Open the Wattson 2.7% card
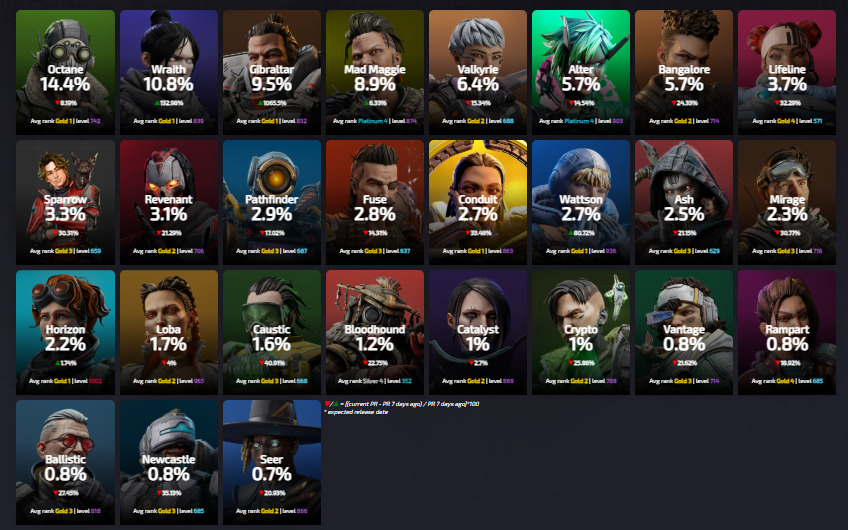848x530 pixels. click(581, 202)
